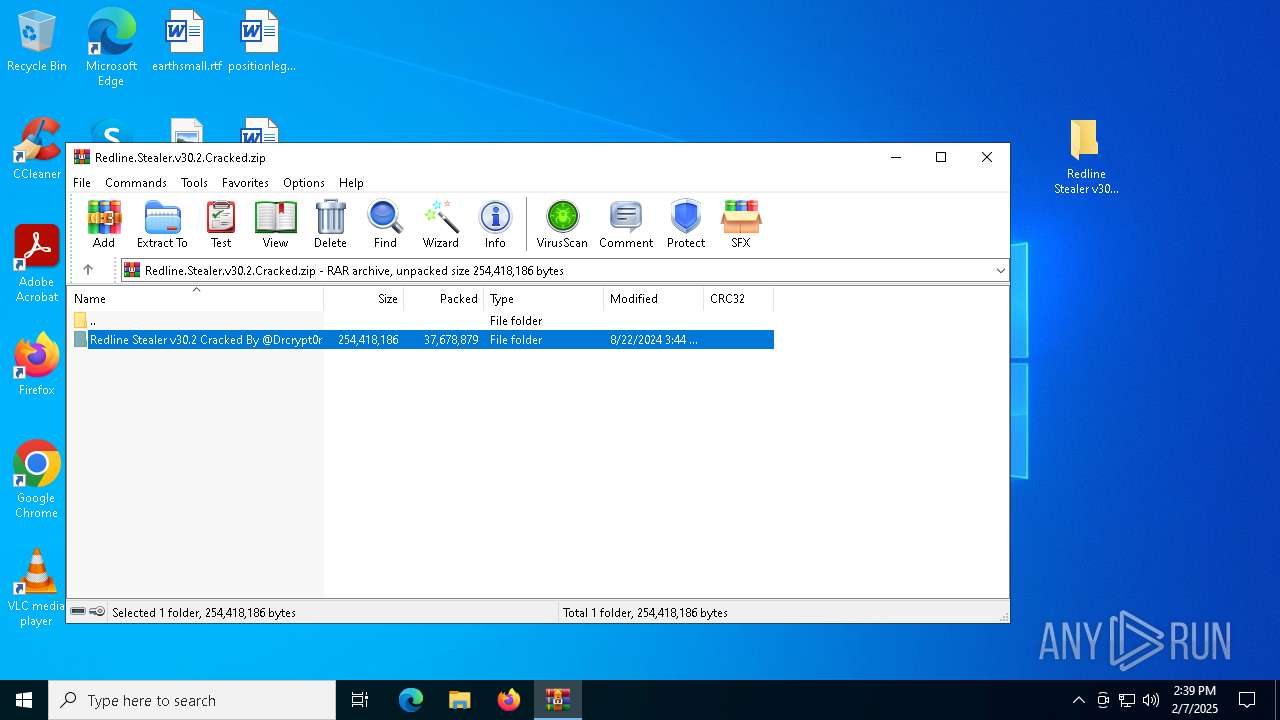Click the WinRAR taskbar button
Viewport: 1280px width, 720px height.
point(557,700)
